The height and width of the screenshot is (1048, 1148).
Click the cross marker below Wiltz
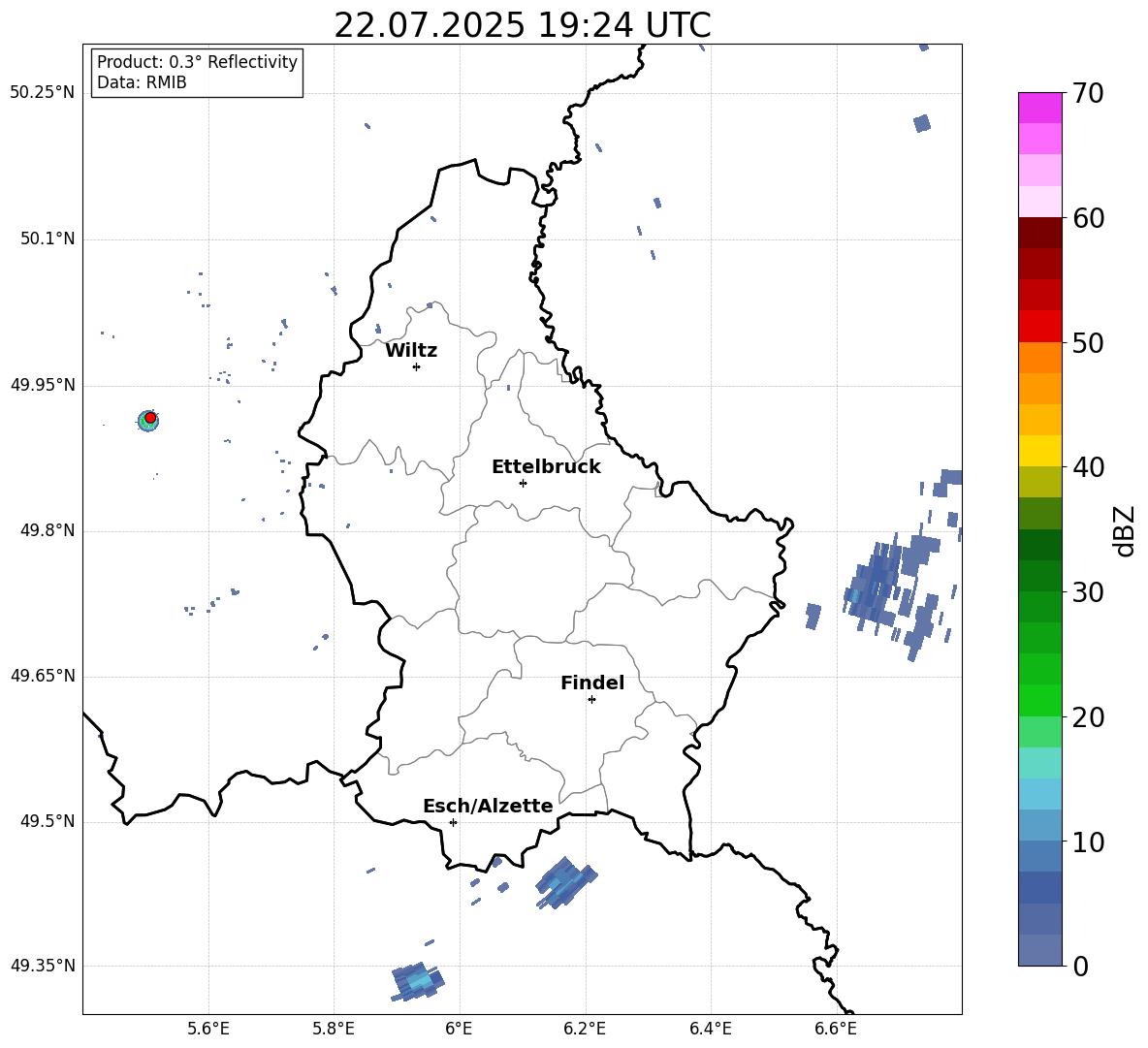click(x=416, y=366)
